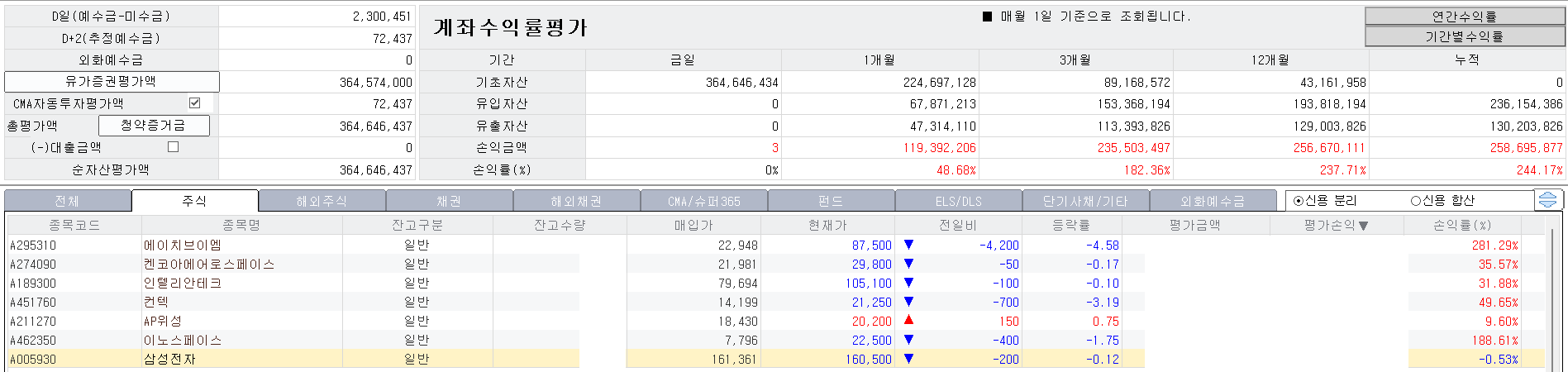Select the 삼성전자 stock name
The width and height of the screenshot is (1568, 372).
(169, 360)
